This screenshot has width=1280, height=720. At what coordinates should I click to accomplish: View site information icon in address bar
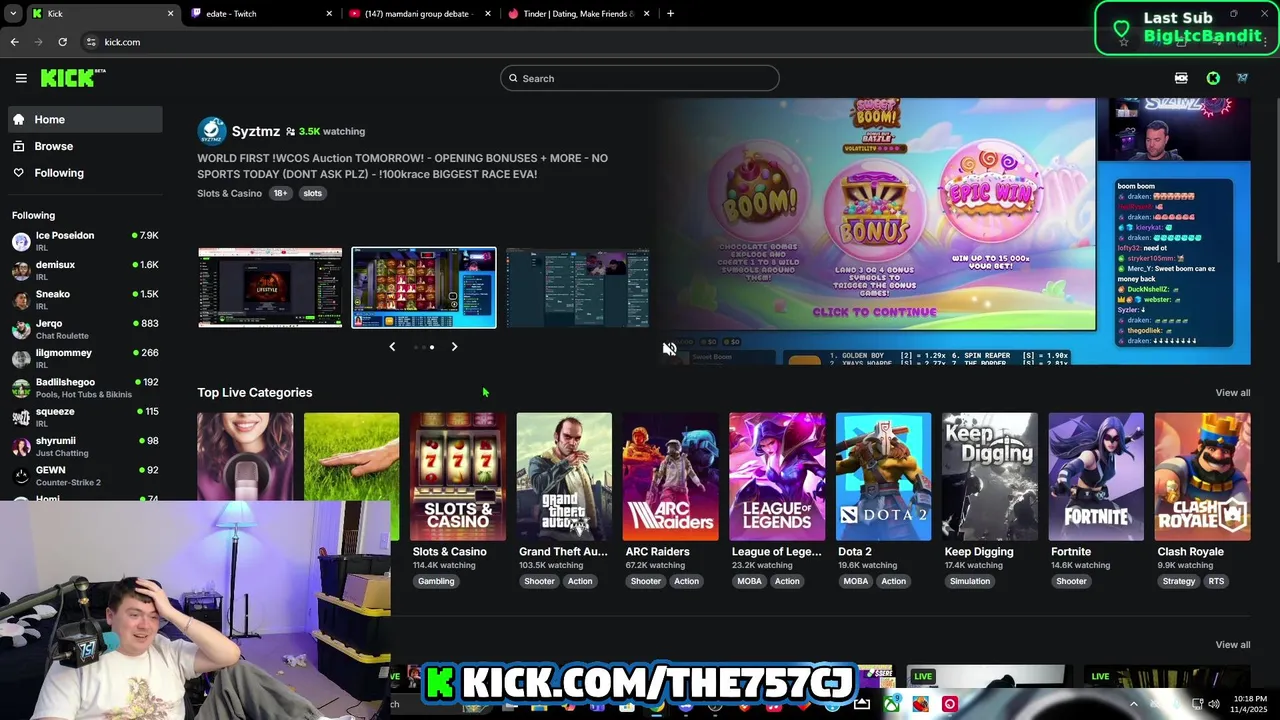coord(91,42)
